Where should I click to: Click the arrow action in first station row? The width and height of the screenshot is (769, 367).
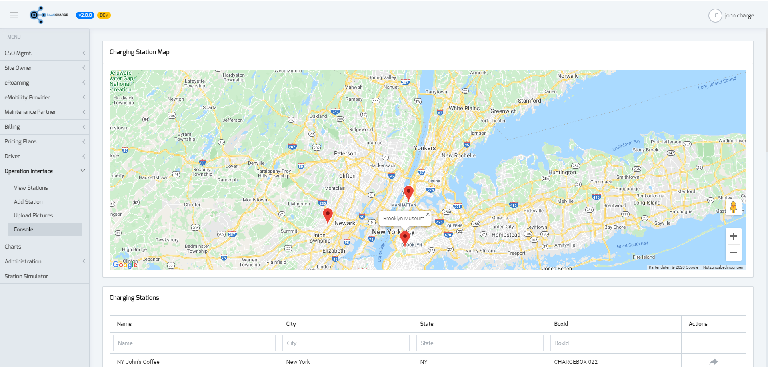click(714, 362)
